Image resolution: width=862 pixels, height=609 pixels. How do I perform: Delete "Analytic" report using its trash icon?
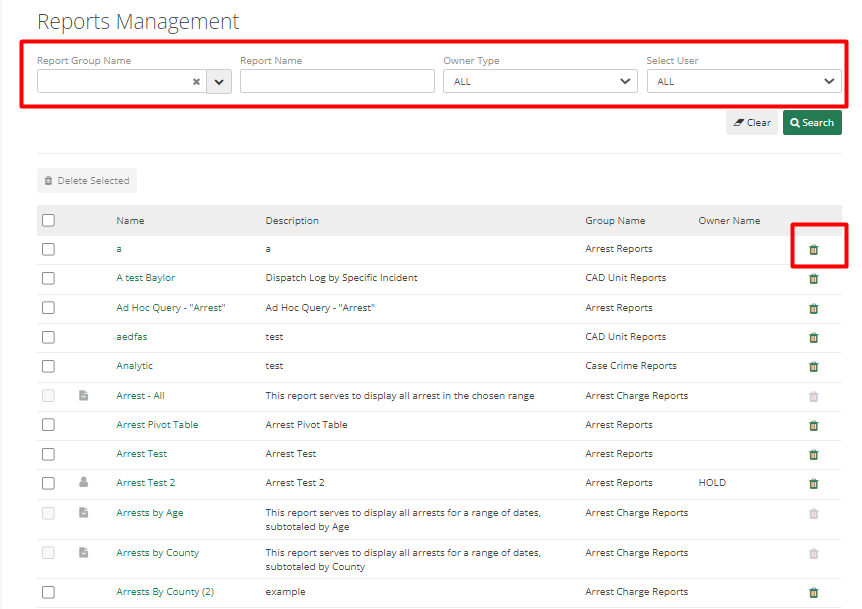pos(813,366)
